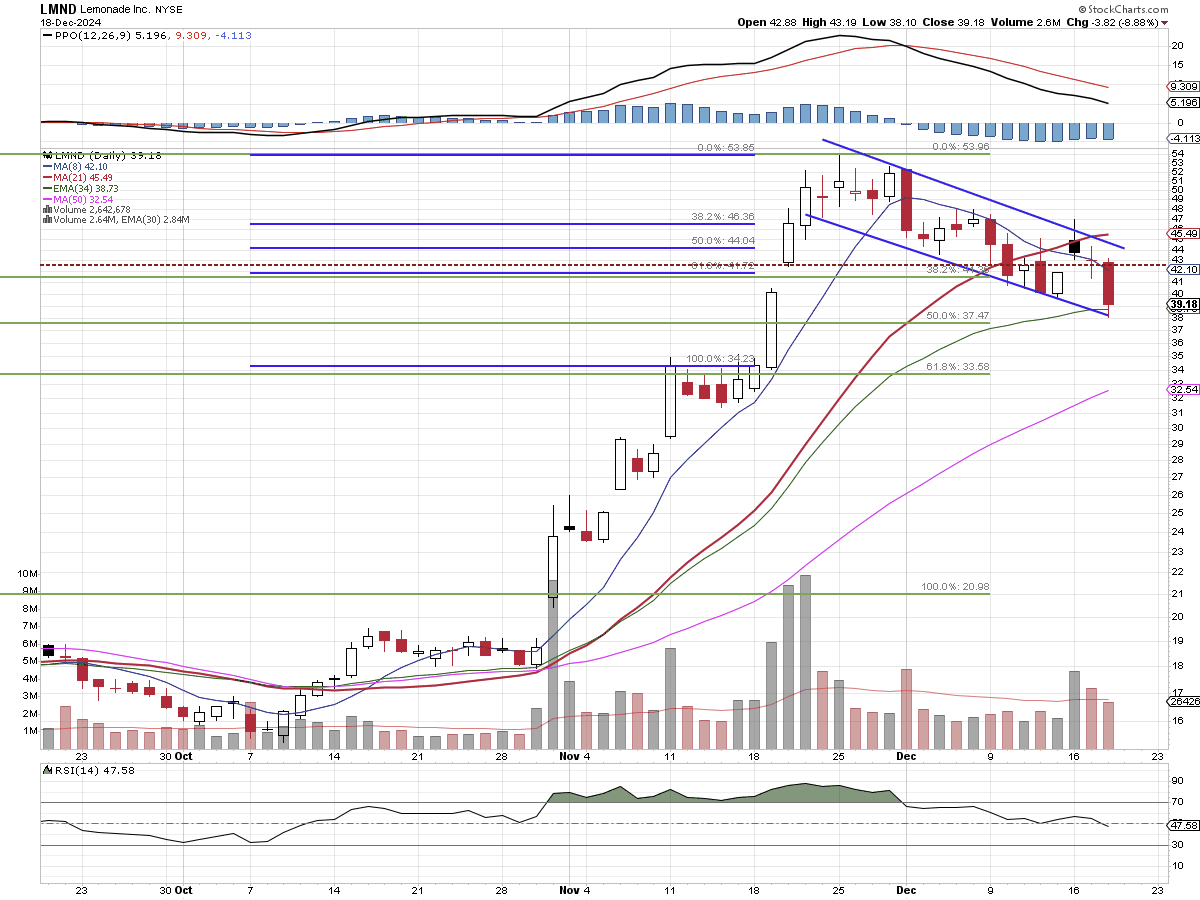
Task: Click the '30 Oct' date on price chart axis
Action: point(176,759)
